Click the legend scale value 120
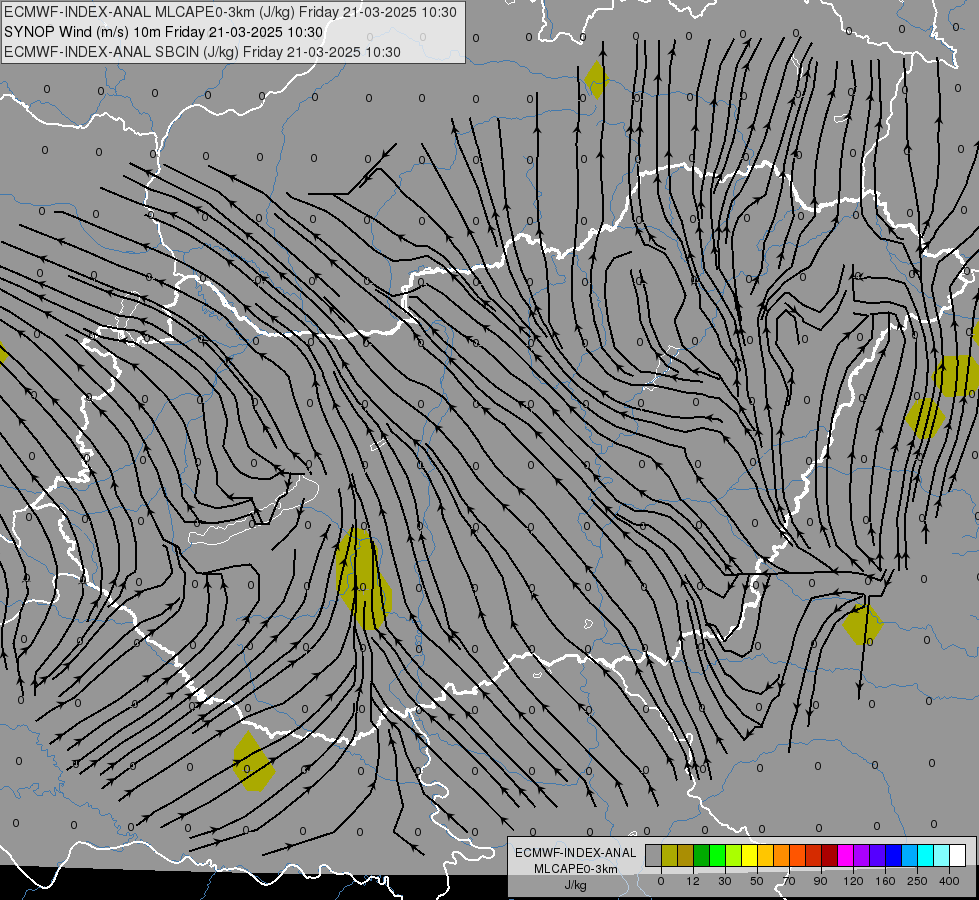Screen dimensions: 979x900 point(854,881)
